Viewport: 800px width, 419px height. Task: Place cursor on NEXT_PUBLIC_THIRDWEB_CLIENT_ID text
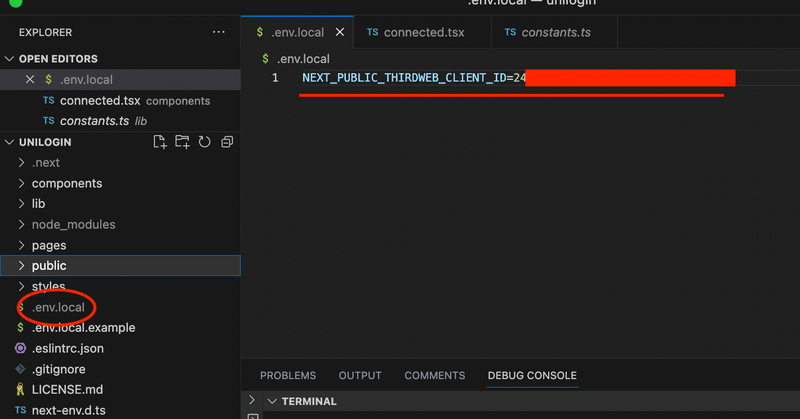tap(404, 78)
